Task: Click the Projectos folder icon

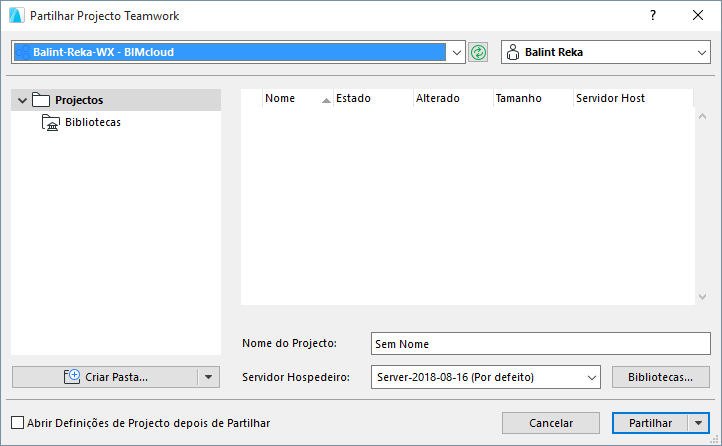Action: tap(41, 100)
